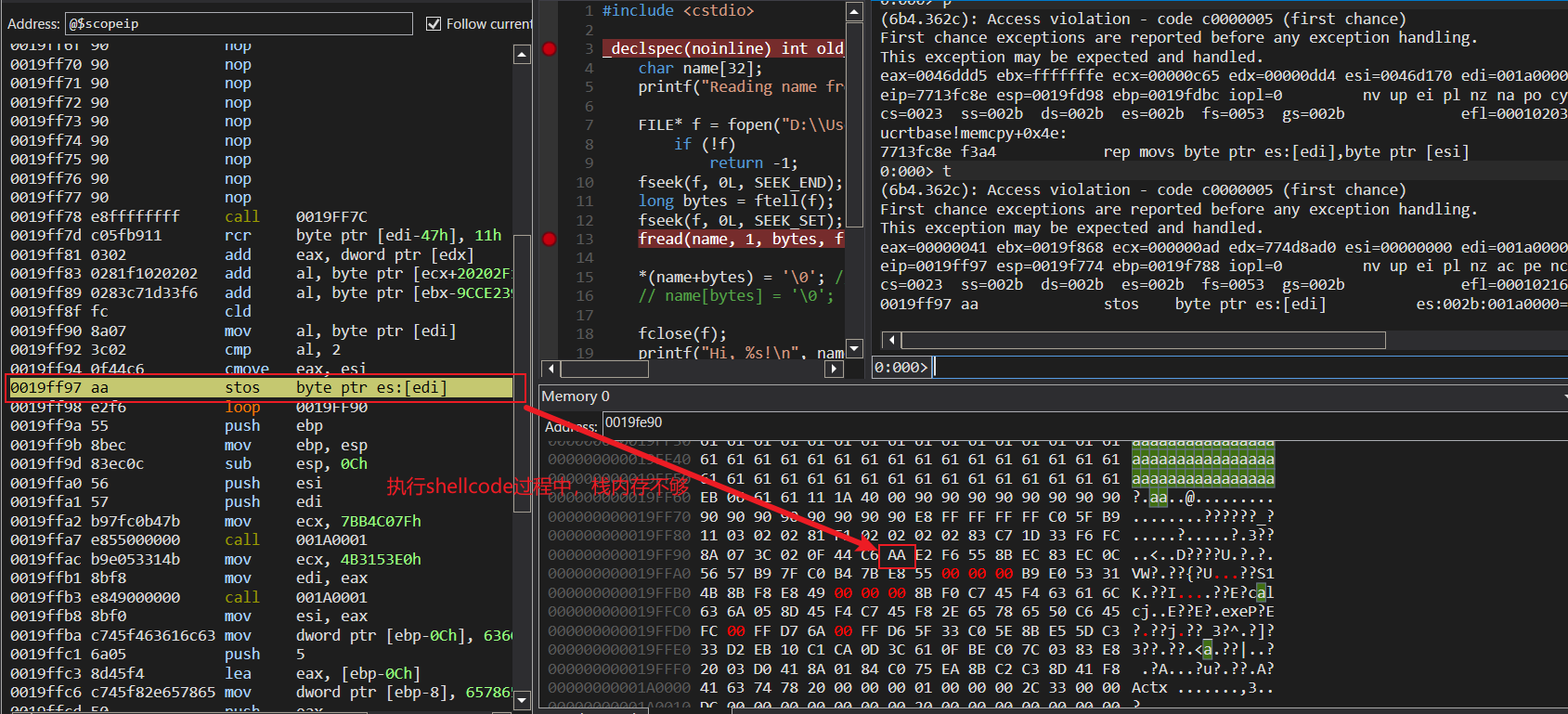Click the disassembly pane scroll-up arrow
Screen dimensions: 1568x714
coord(523,55)
